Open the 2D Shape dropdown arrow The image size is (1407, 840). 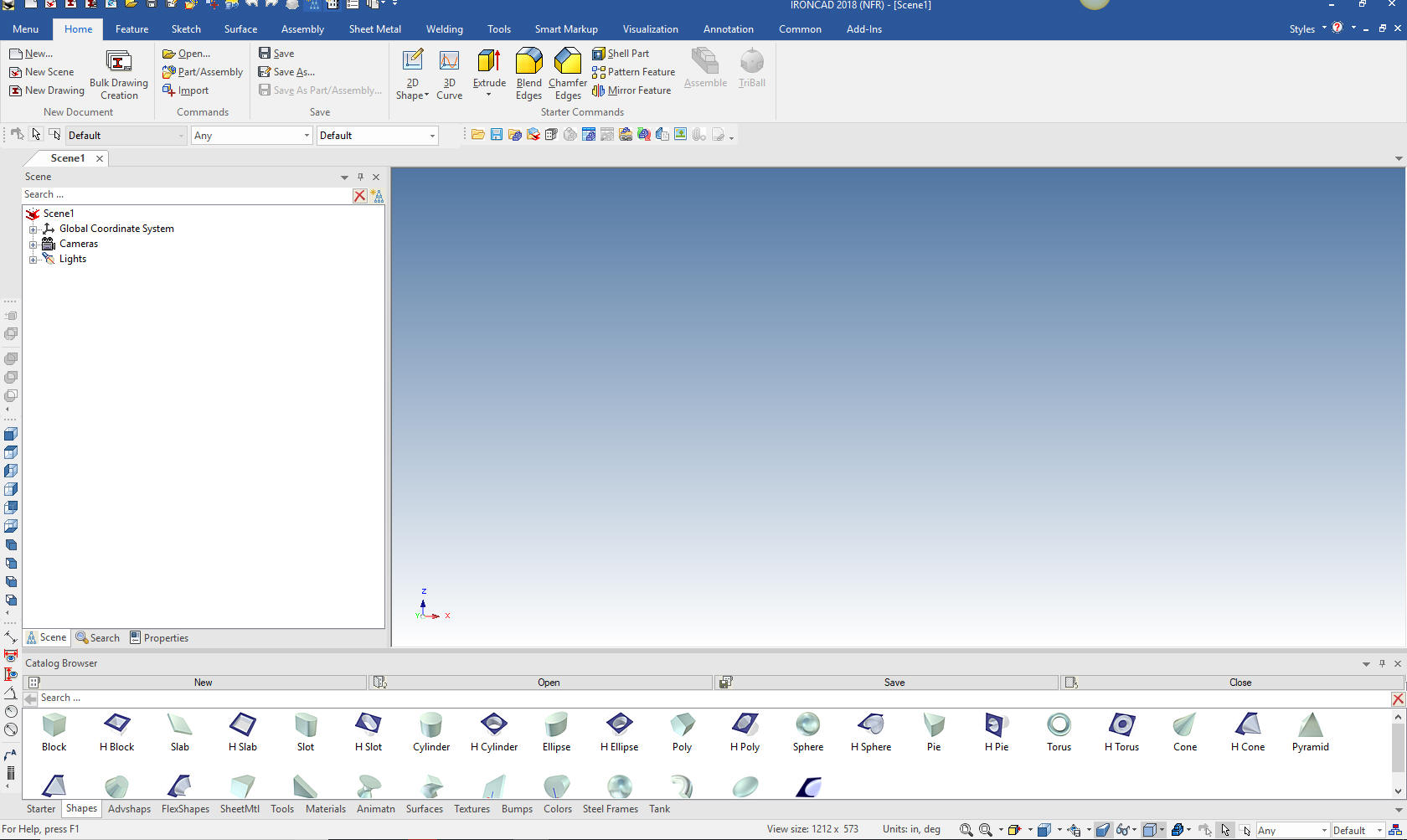426,95
